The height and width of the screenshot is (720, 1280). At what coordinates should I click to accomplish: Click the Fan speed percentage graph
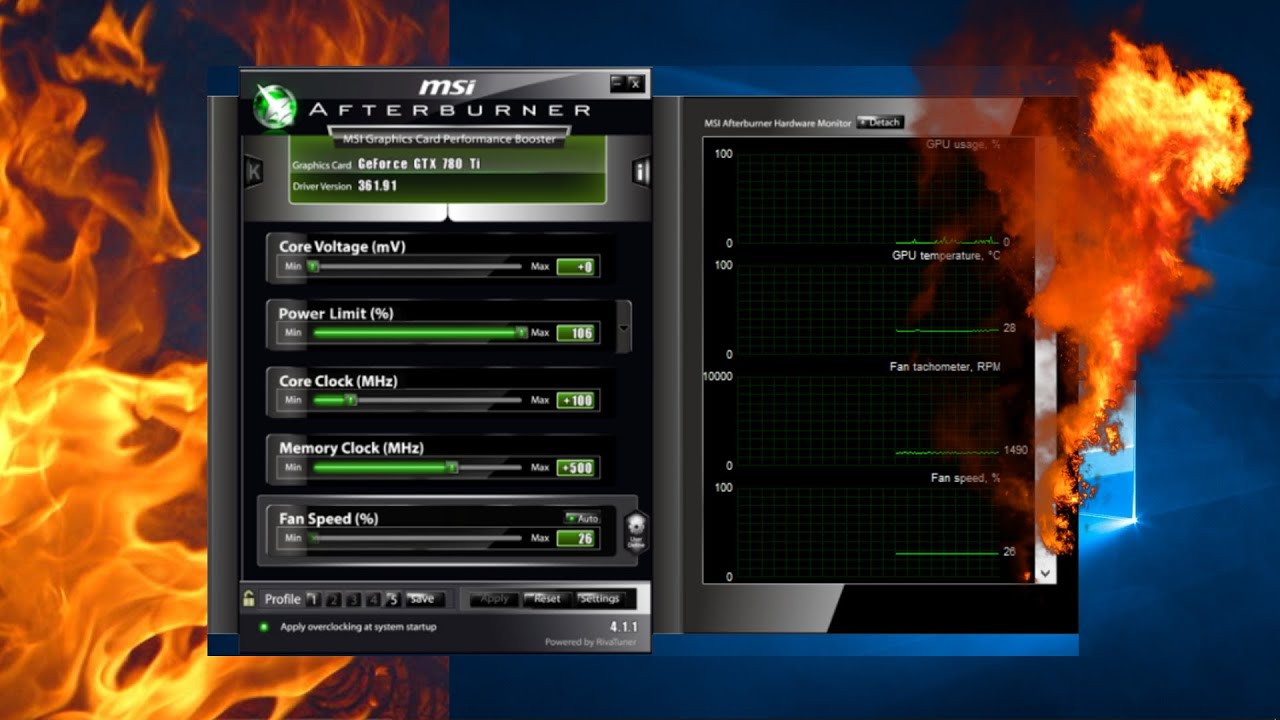coord(868,532)
